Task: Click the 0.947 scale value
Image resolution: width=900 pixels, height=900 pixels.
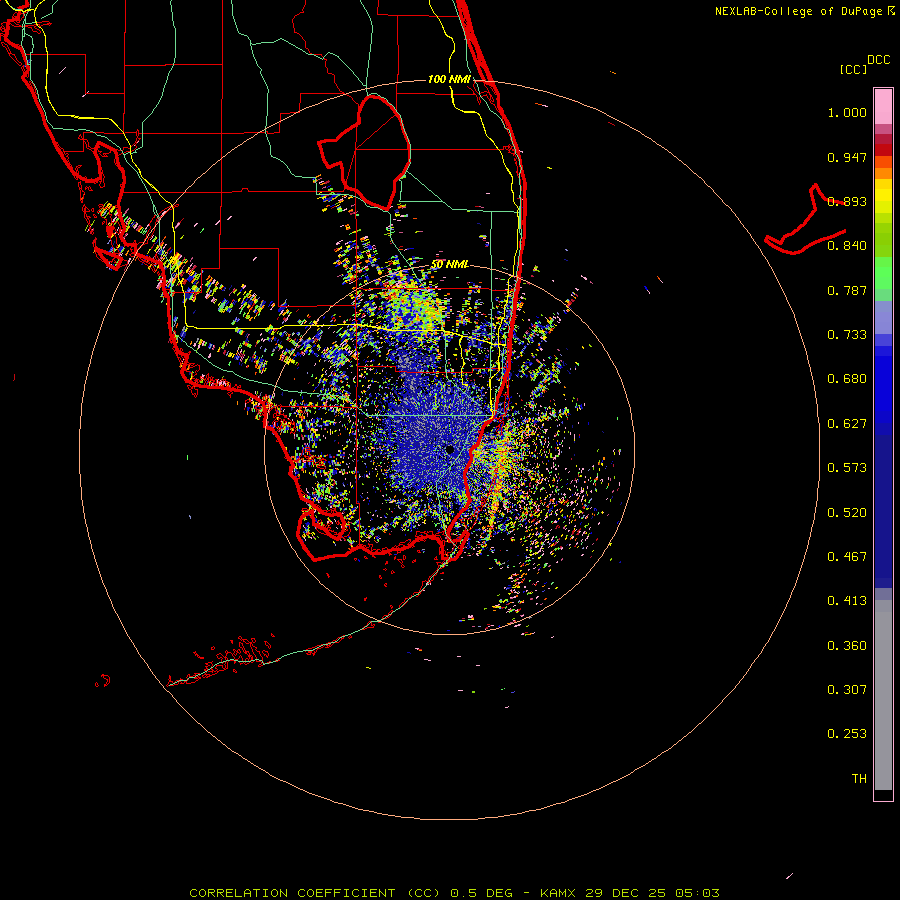Action: tap(847, 157)
